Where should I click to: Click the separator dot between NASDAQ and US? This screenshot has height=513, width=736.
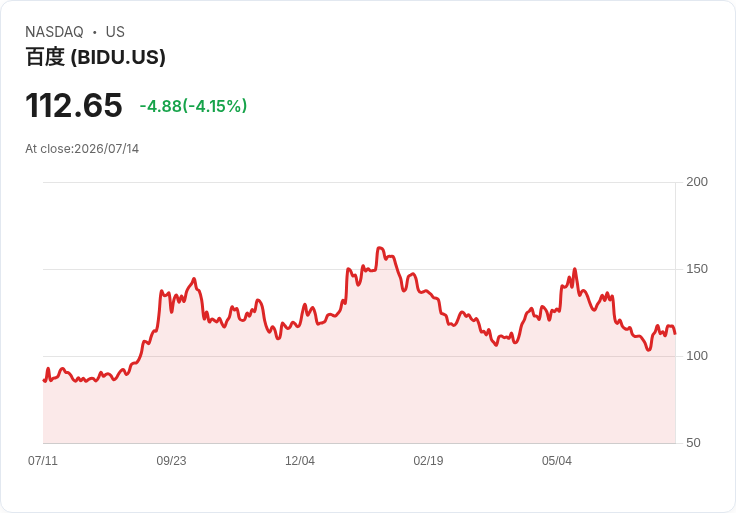click(x=94, y=32)
